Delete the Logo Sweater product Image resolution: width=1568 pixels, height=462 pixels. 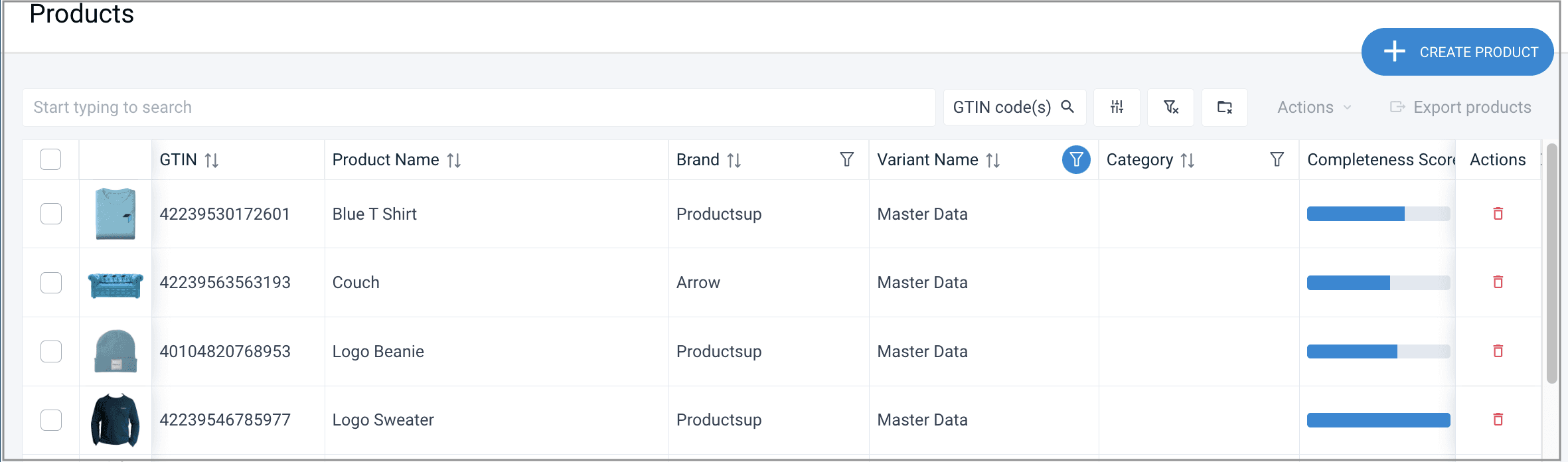tap(1498, 420)
